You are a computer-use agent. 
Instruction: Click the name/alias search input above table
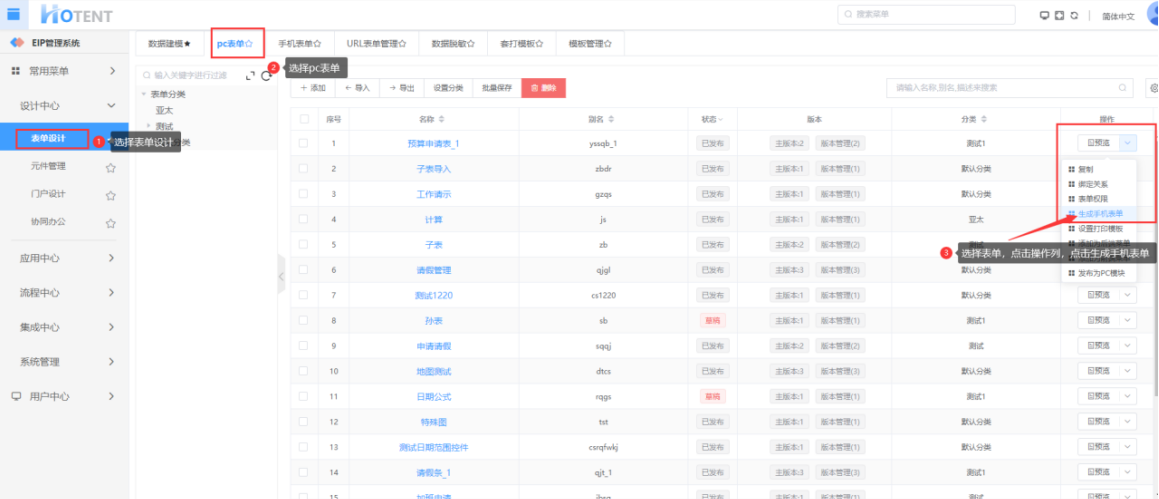tap(1010, 88)
